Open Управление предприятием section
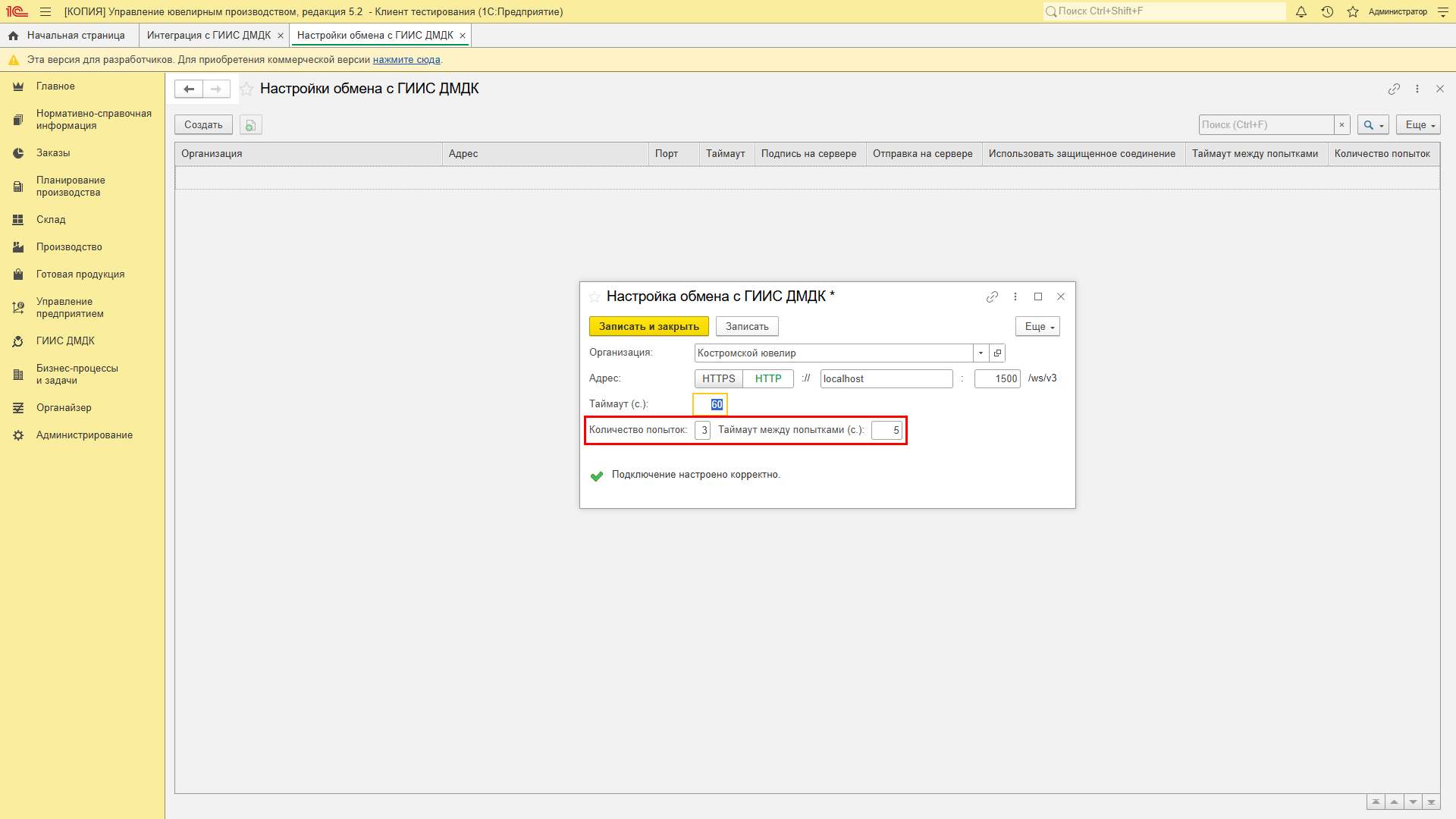1456x819 pixels. (82, 308)
